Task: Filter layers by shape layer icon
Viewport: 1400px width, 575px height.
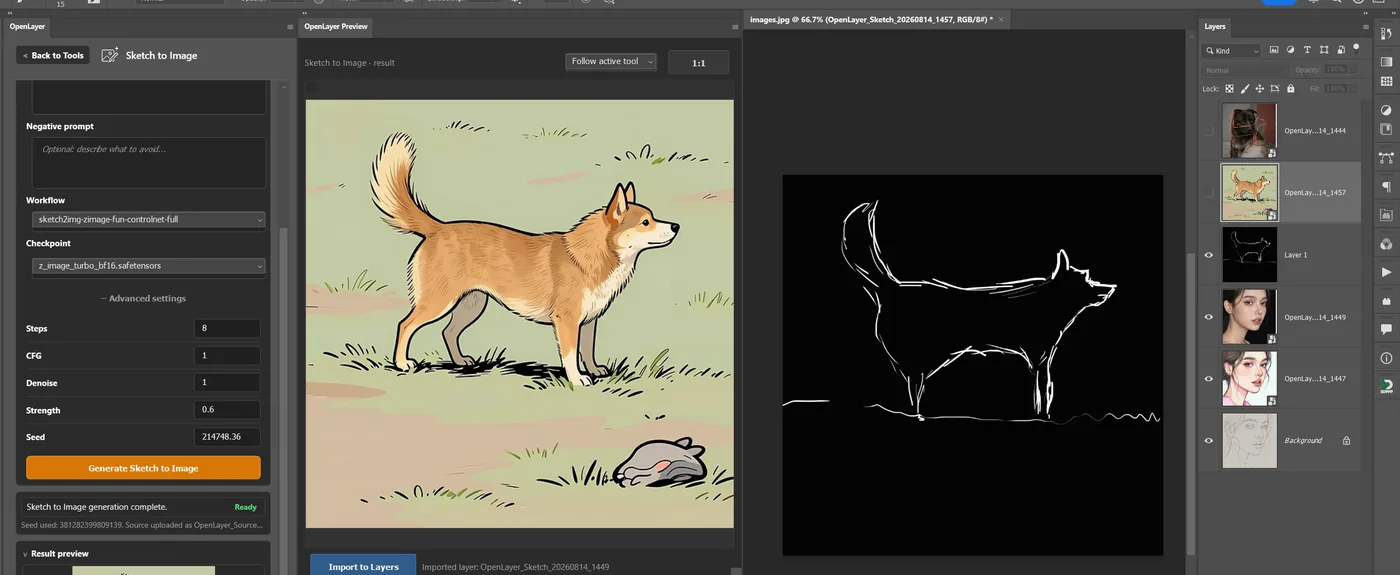Action: point(1324,50)
